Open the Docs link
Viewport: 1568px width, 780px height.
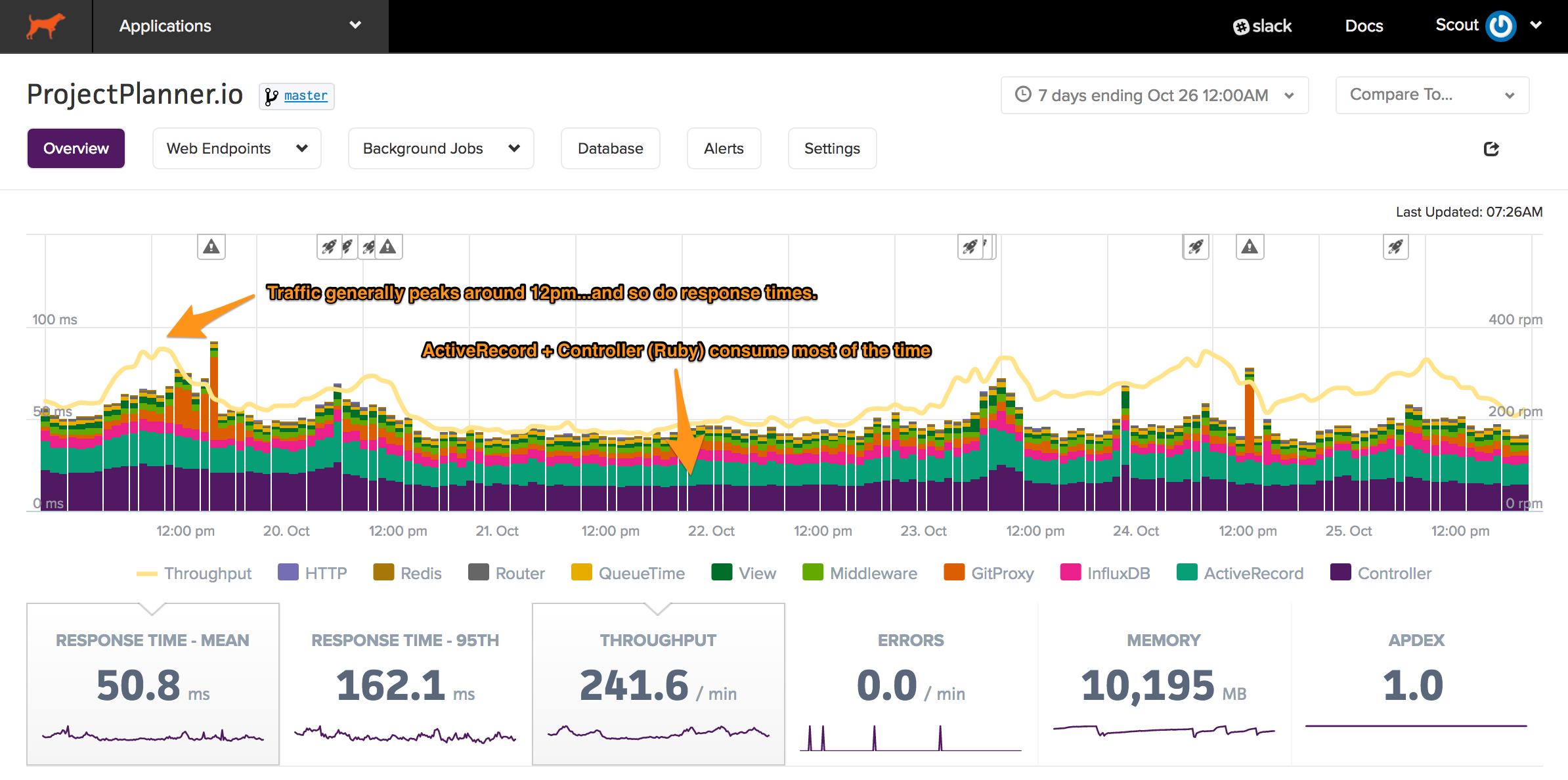[x=1364, y=26]
